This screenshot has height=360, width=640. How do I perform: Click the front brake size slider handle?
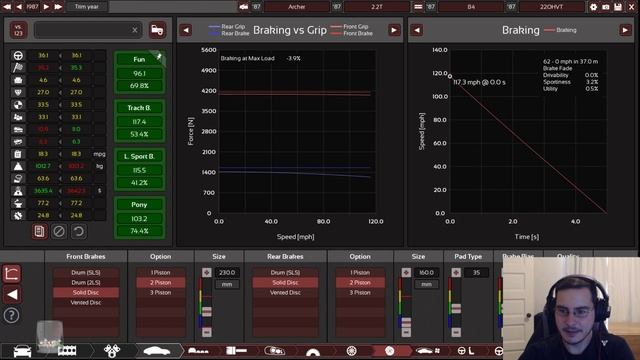207,312
